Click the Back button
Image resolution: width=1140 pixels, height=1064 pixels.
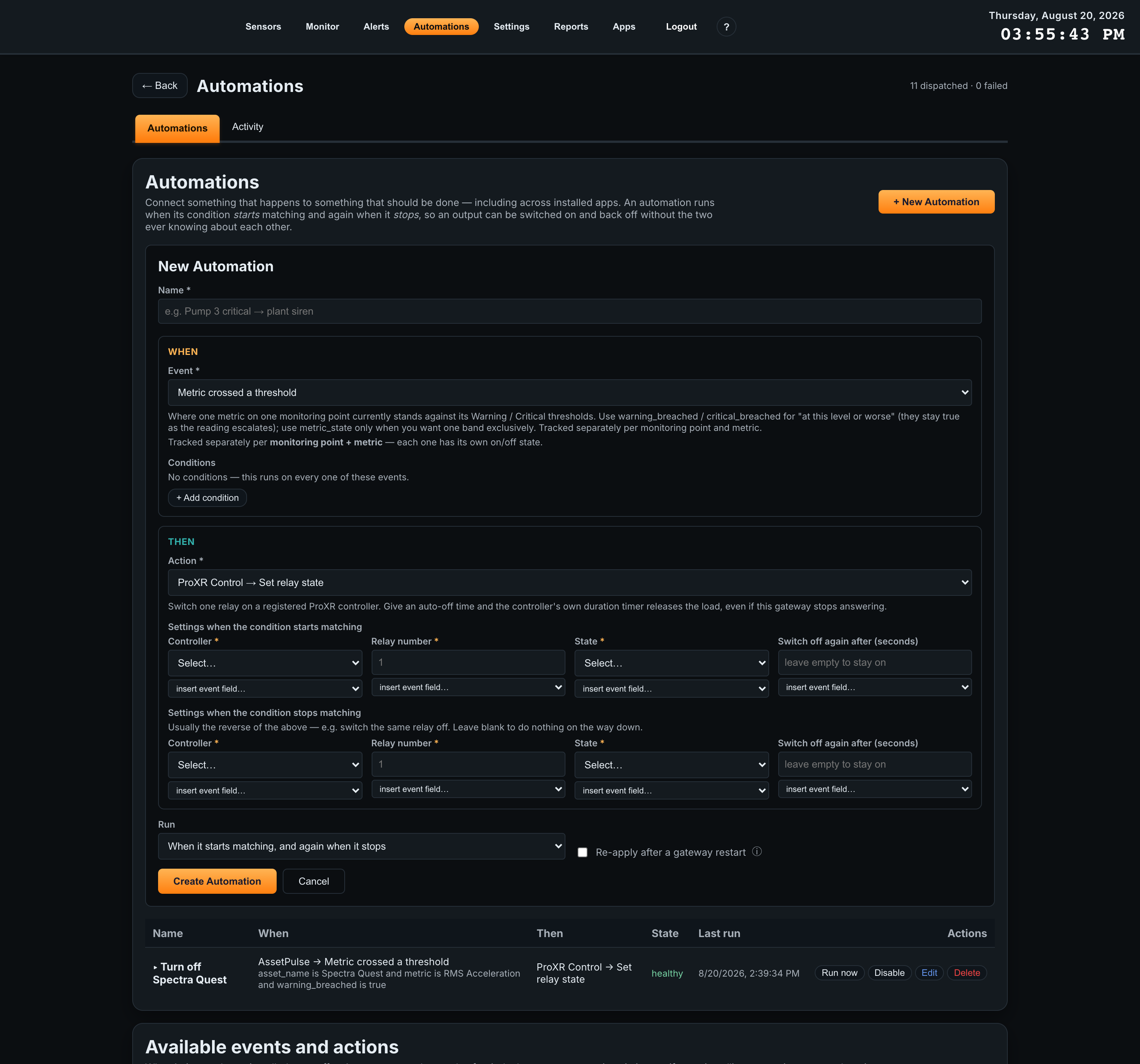pyautogui.click(x=160, y=85)
